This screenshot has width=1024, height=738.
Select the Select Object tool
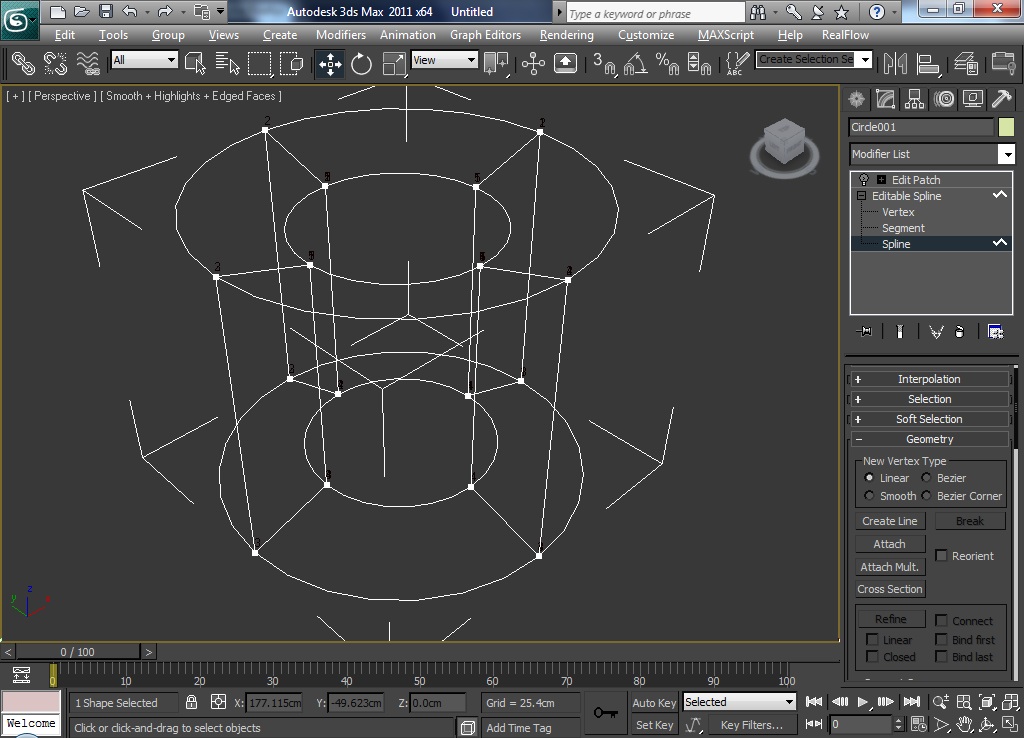[x=195, y=63]
